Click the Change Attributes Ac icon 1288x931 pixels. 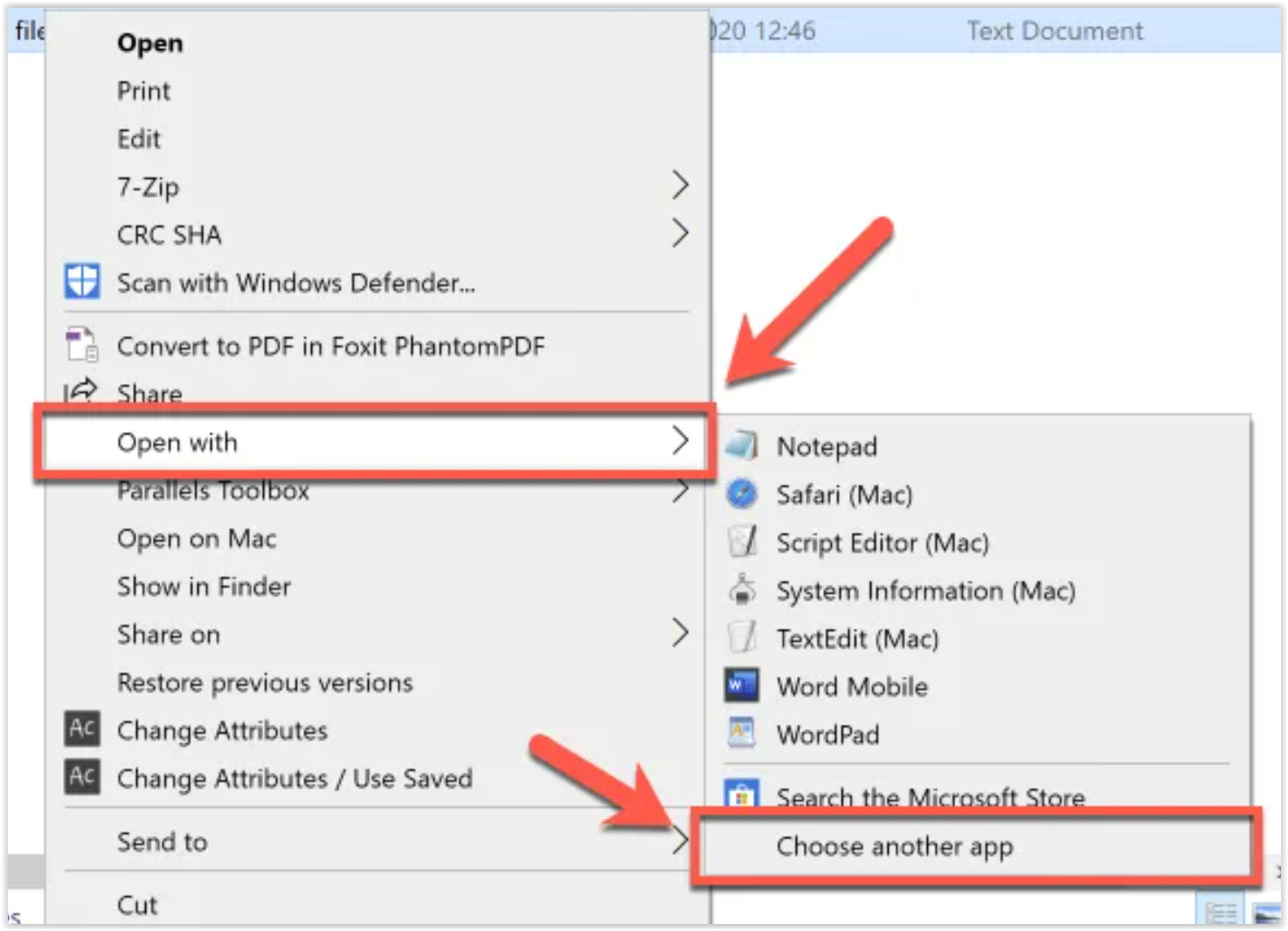[x=82, y=728]
